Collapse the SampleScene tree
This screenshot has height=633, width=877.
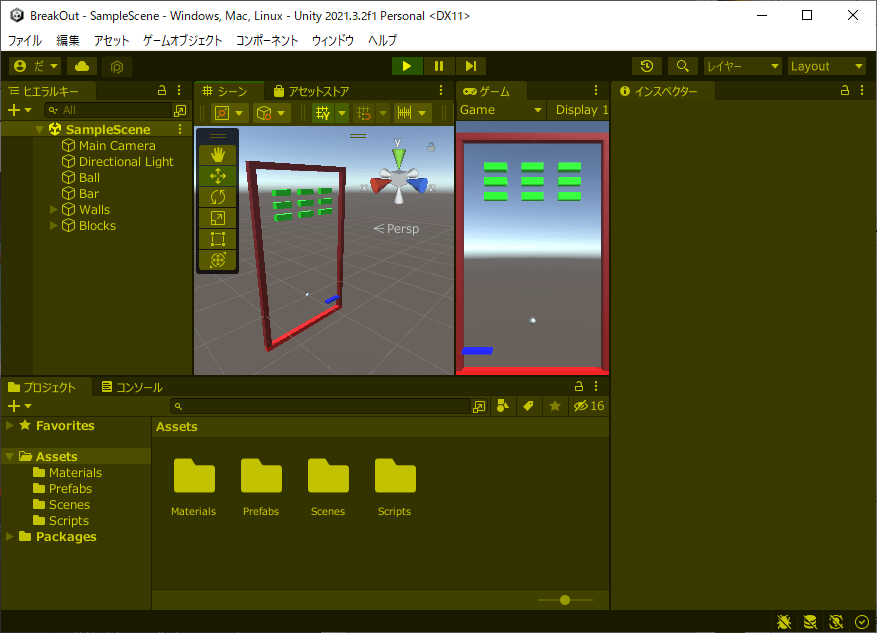(x=39, y=130)
